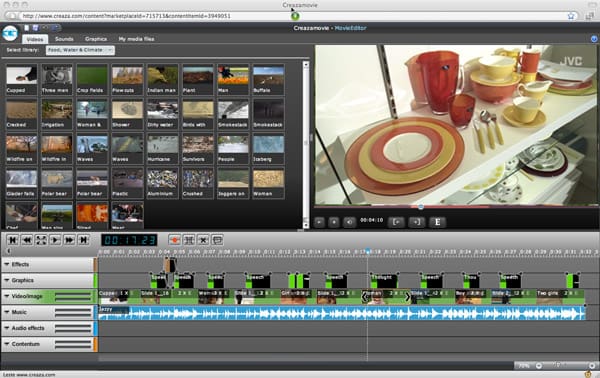Open the My media files tab
The width and height of the screenshot is (600, 378).
click(136, 39)
